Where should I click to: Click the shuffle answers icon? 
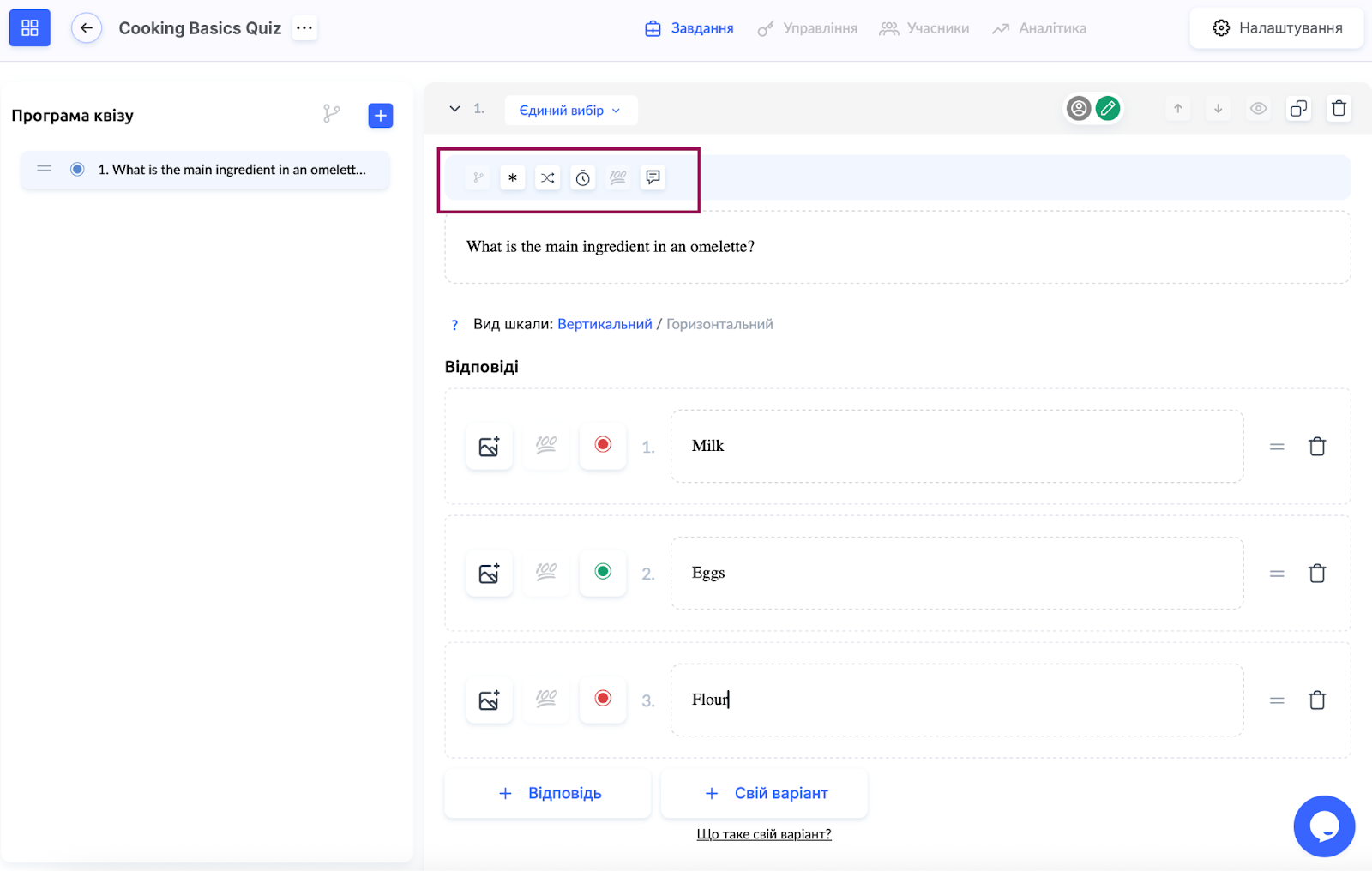coord(547,177)
